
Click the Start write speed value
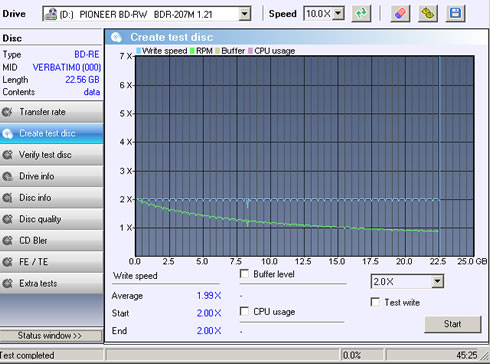tap(209, 313)
